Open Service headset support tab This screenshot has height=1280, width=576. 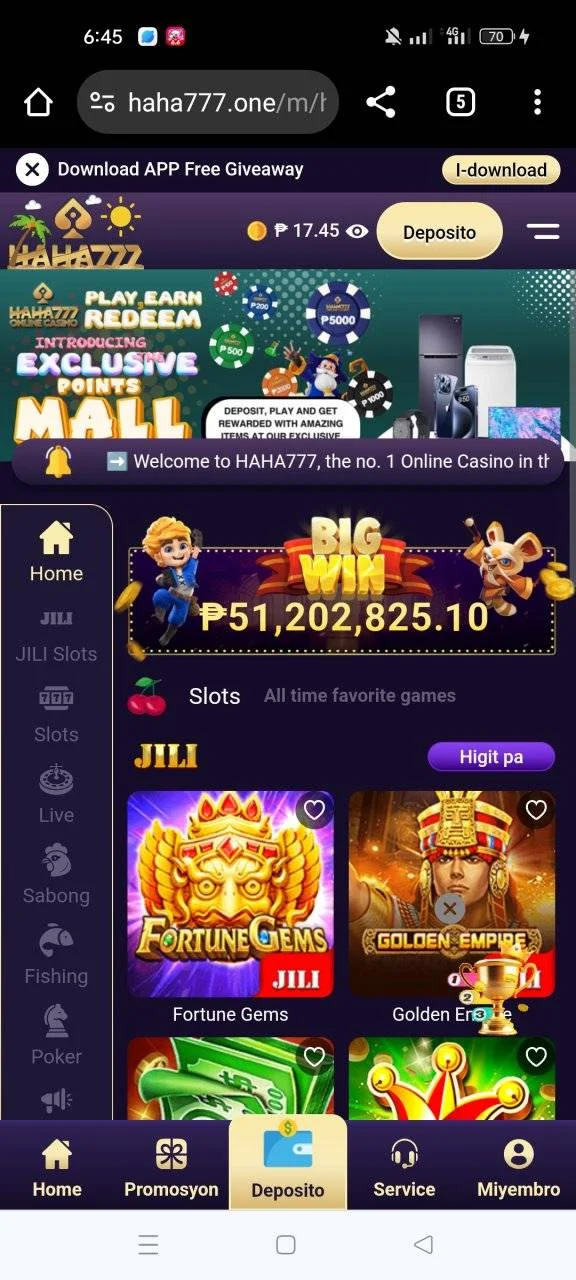pyautogui.click(x=404, y=1168)
